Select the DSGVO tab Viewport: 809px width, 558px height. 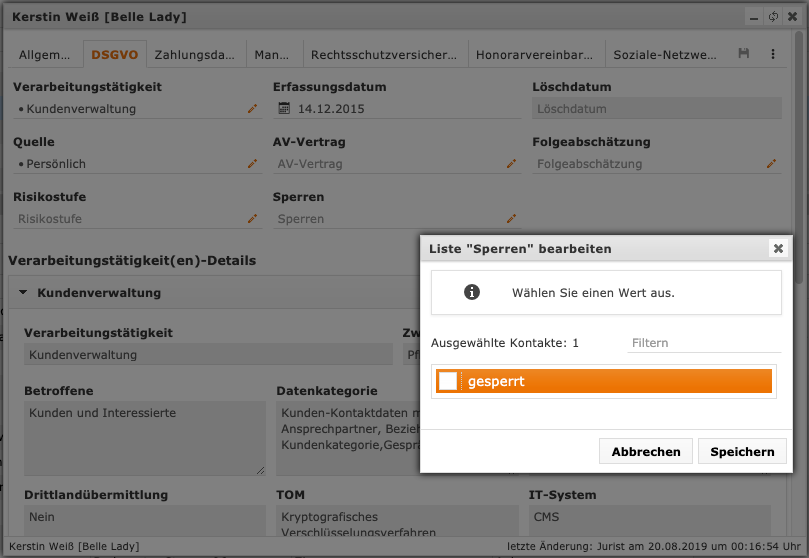(x=115, y=55)
